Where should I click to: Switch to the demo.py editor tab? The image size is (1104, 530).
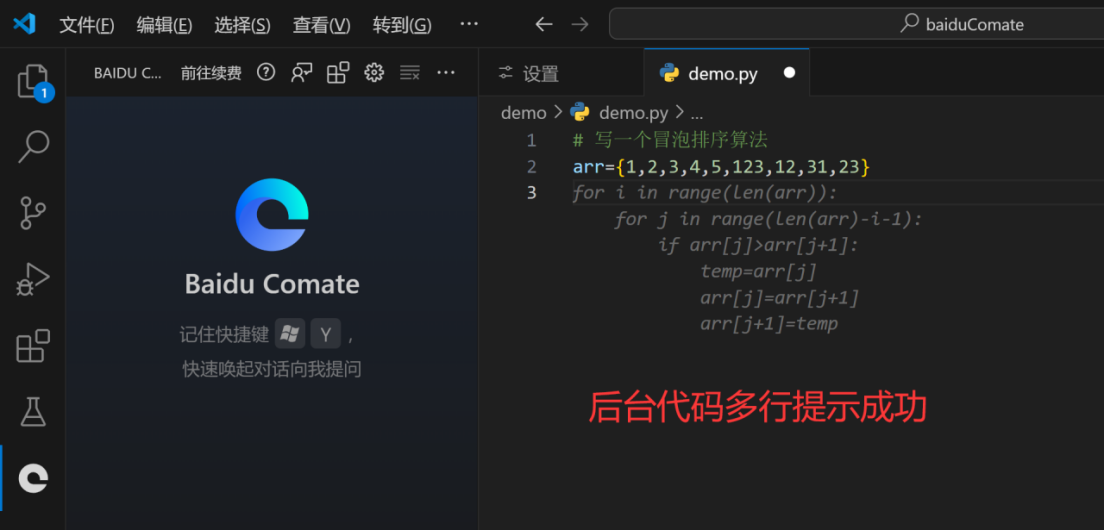point(727,72)
